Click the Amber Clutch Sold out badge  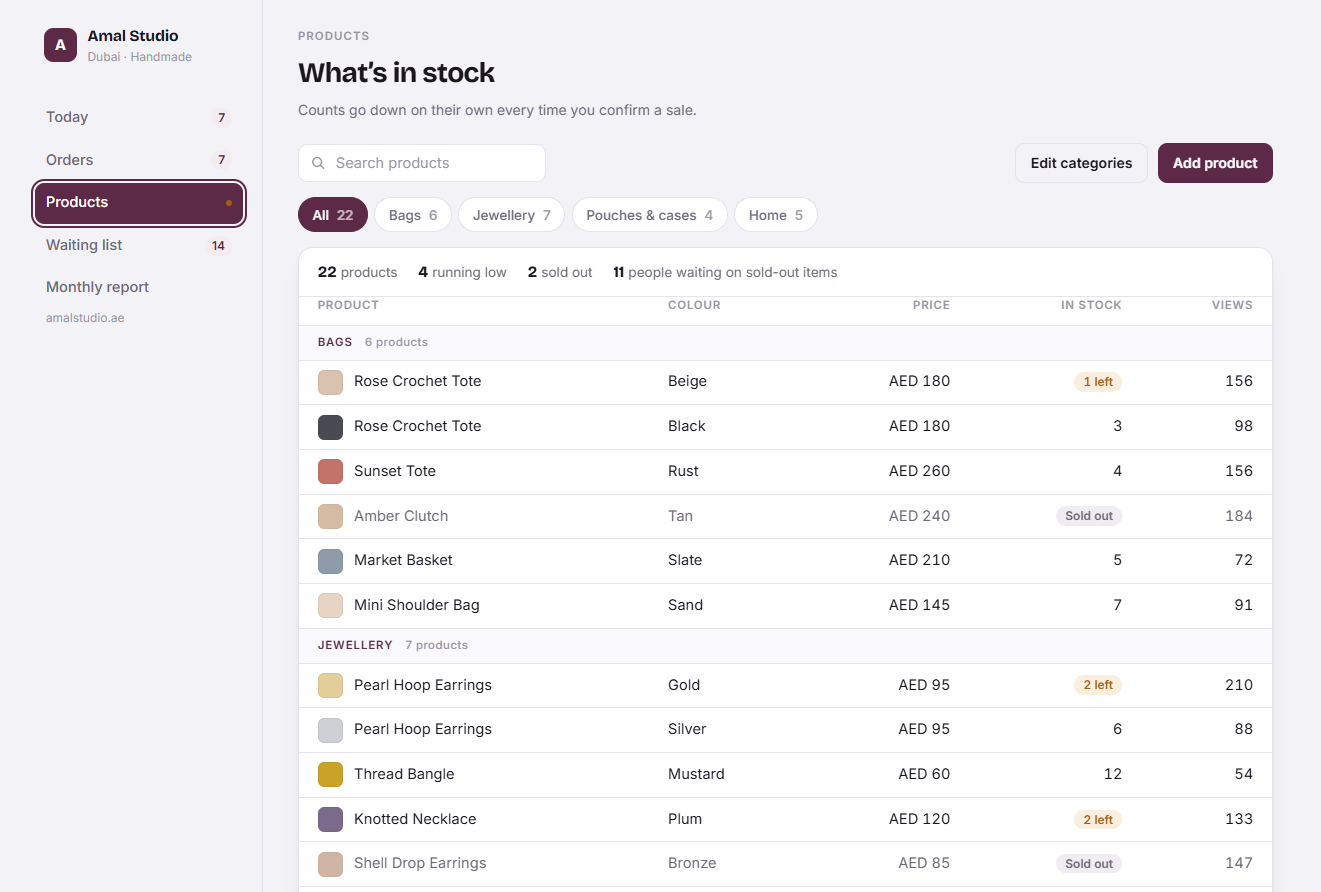tap(1089, 516)
